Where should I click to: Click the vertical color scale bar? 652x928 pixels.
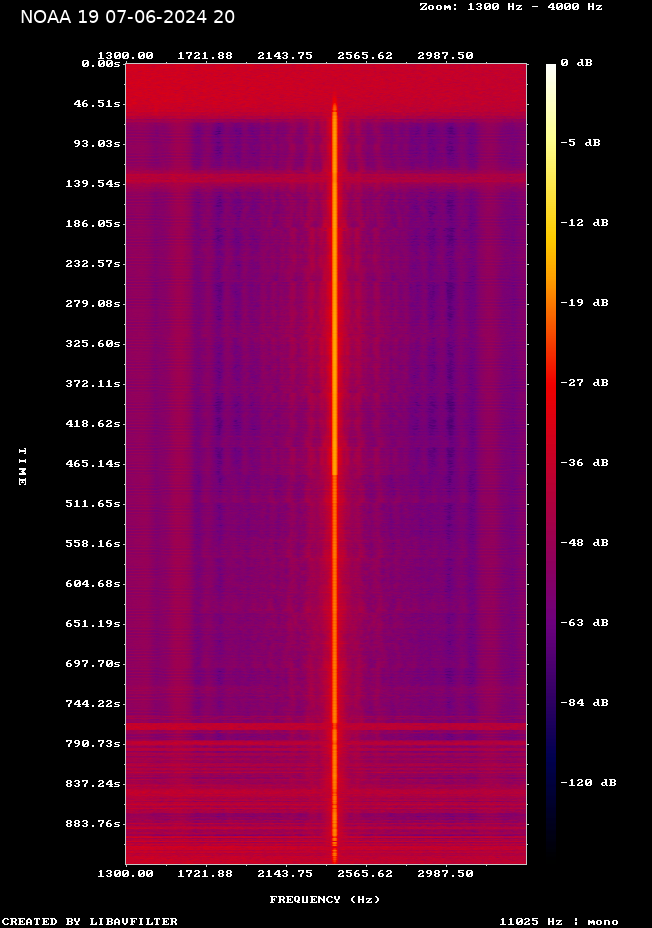[x=550, y=460]
